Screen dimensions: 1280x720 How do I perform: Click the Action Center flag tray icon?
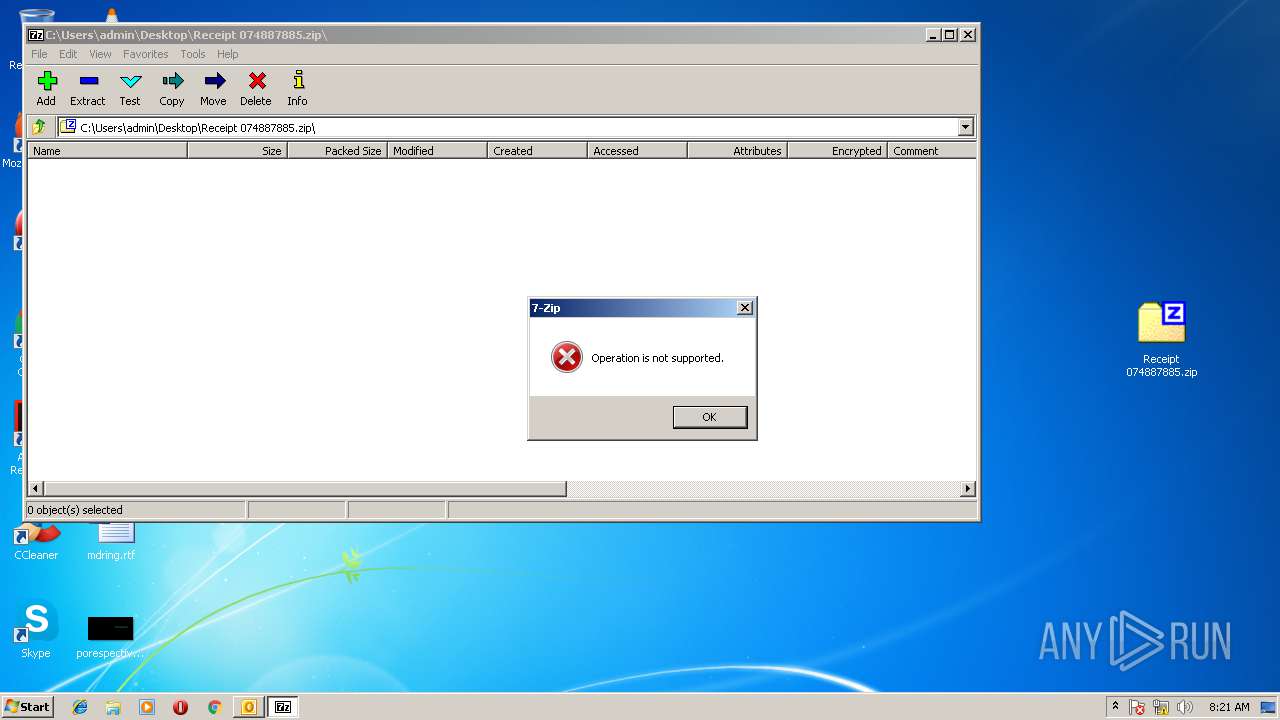tap(1138, 707)
